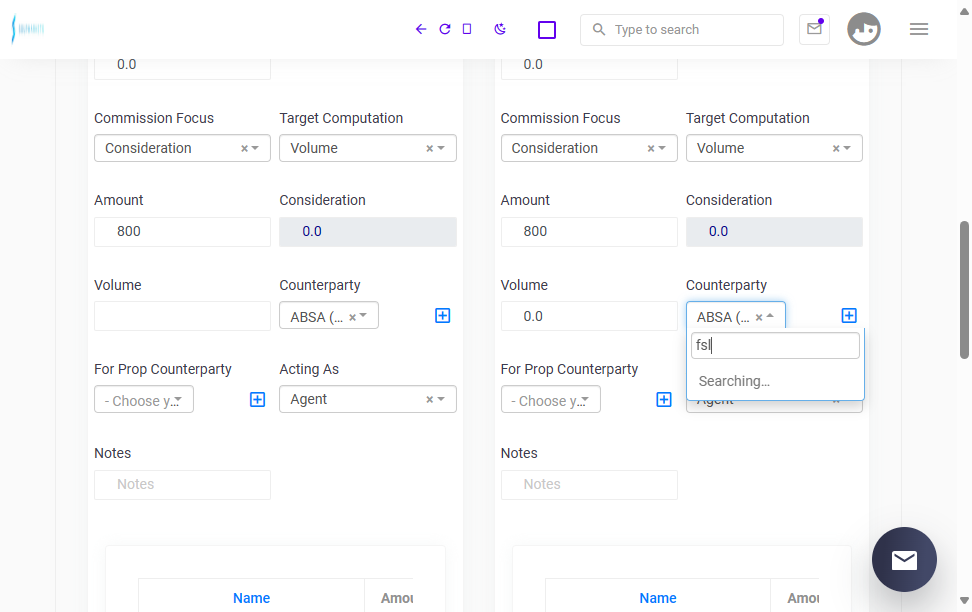Screen dimensions: 972x612
Task: Add new For Prop Counterparty in left panel
Action: (257, 399)
